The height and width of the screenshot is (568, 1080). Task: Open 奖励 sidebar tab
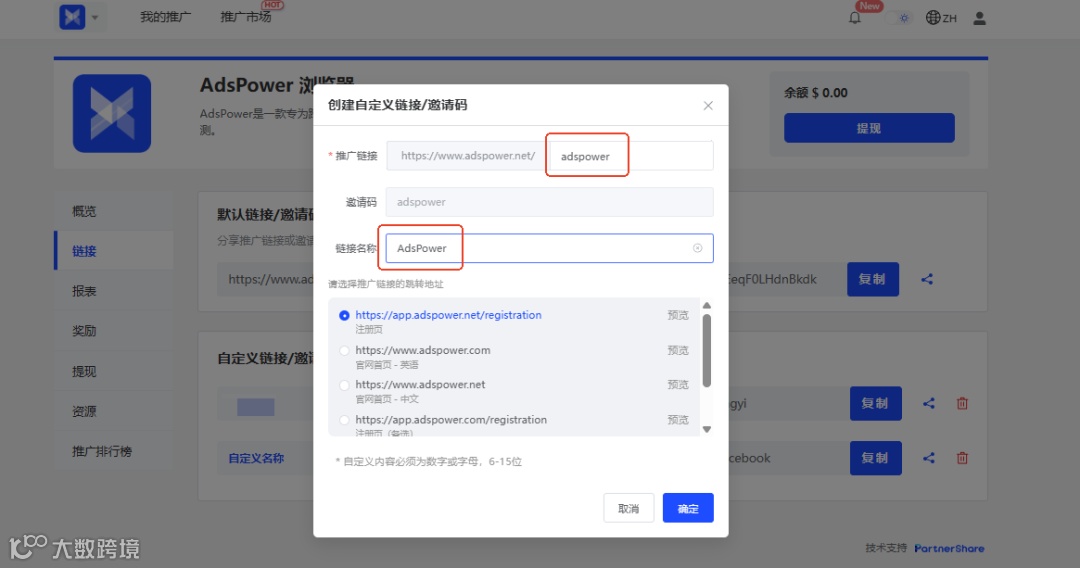(x=114, y=331)
